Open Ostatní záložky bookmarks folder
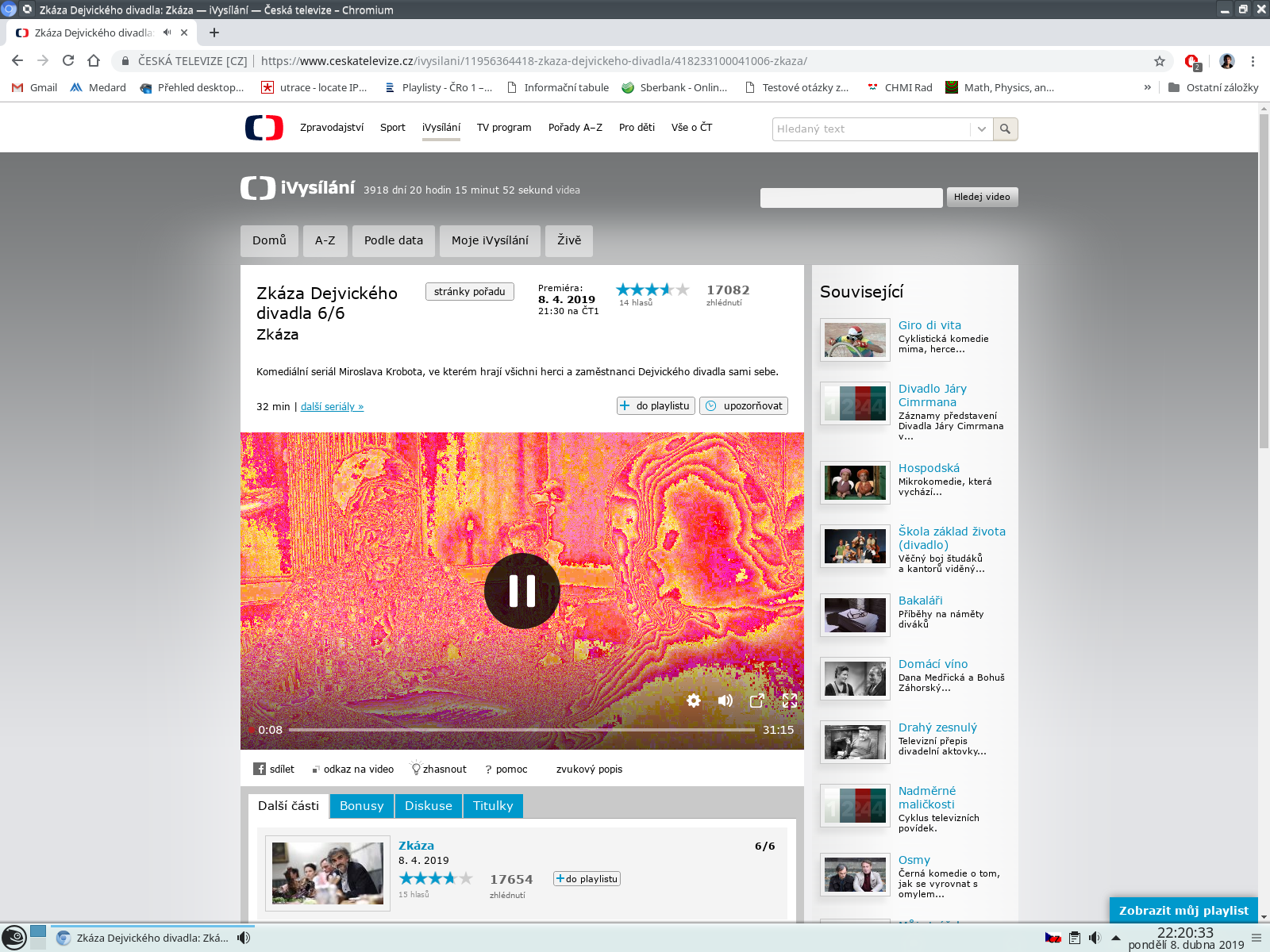The image size is (1270, 952). click(x=1213, y=87)
